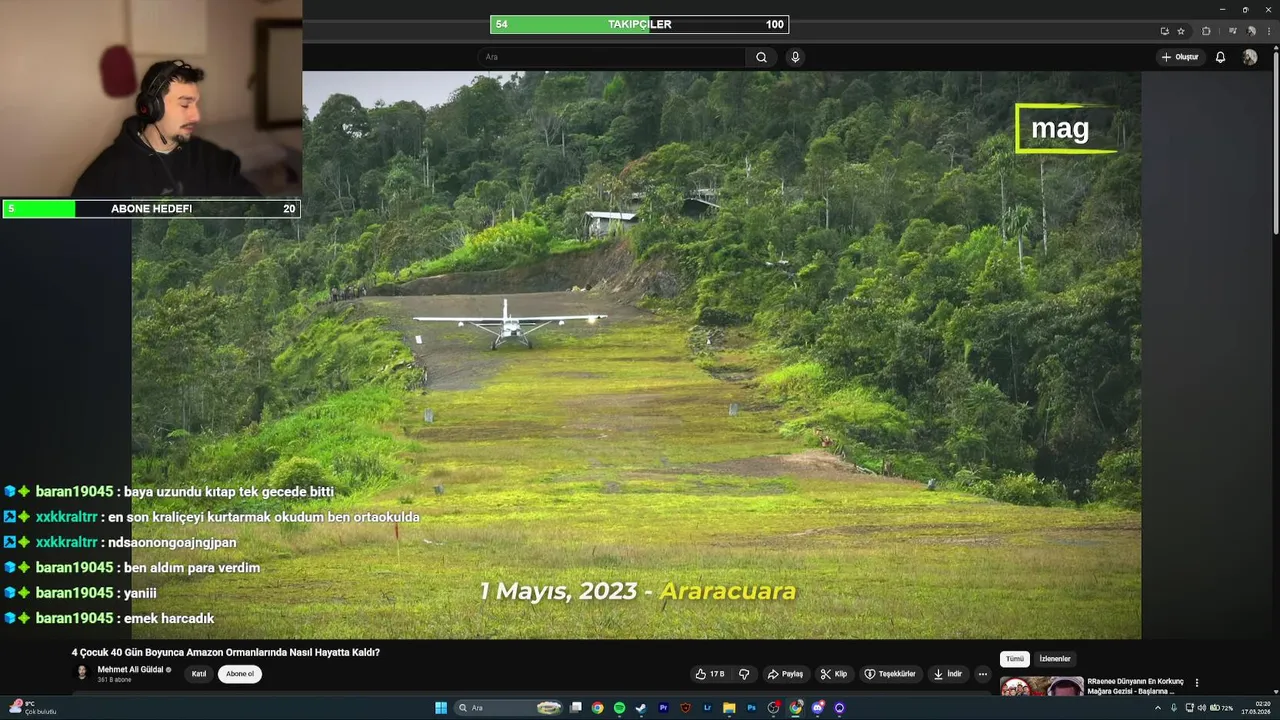The height and width of the screenshot is (720, 1280).
Task: Switch to Discord in taskbar
Action: [817, 708]
